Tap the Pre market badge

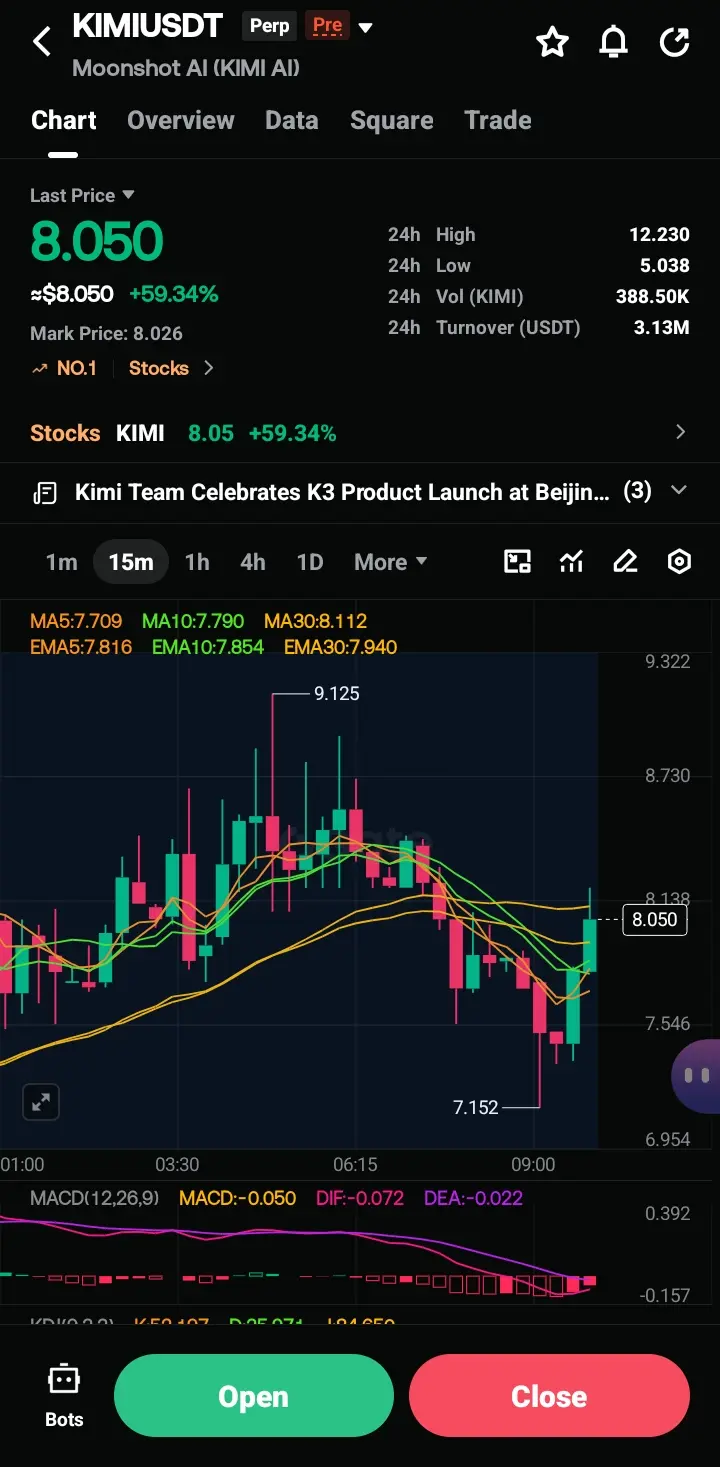click(x=327, y=26)
